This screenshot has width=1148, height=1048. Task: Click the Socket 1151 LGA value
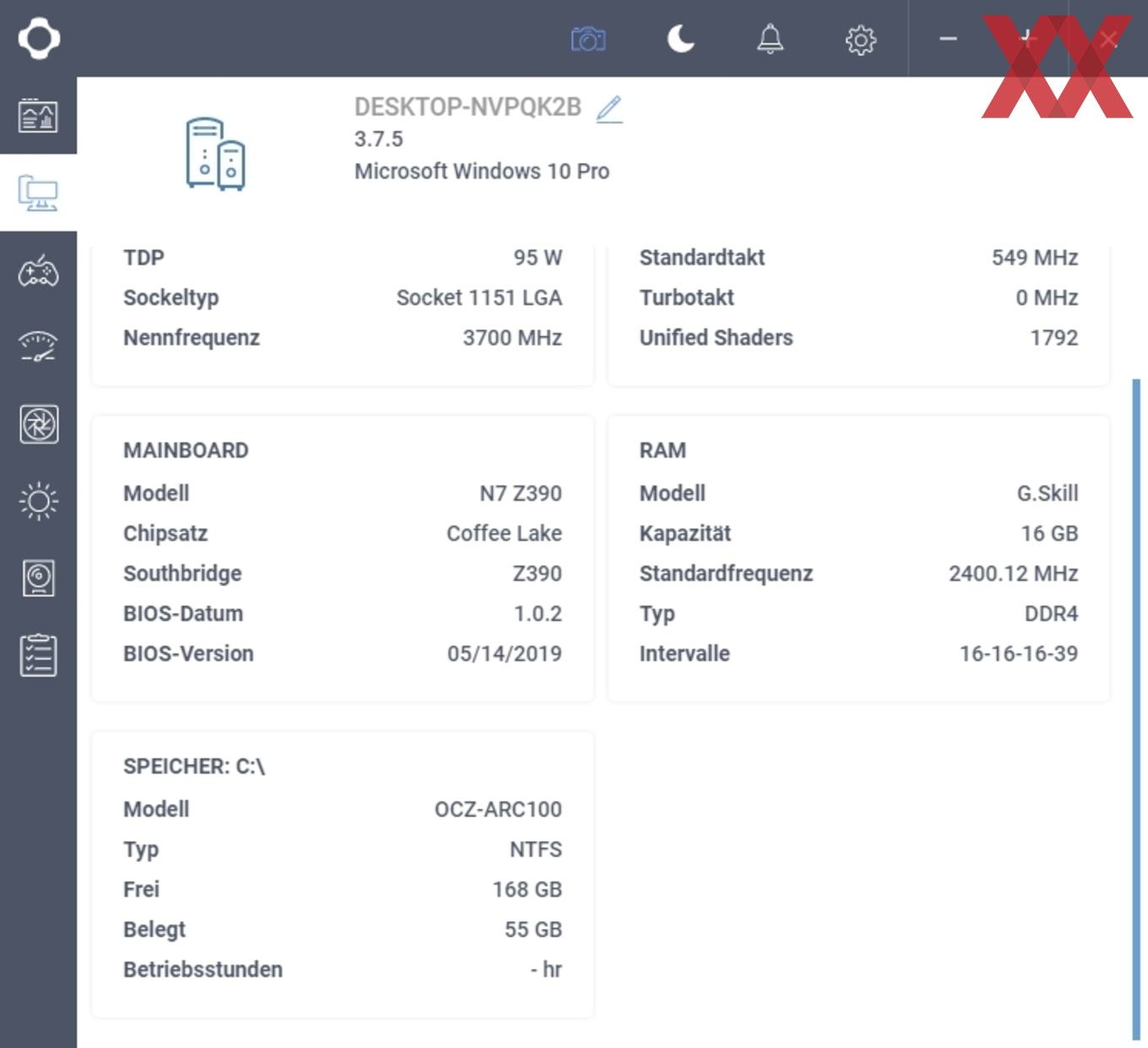coord(479,297)
